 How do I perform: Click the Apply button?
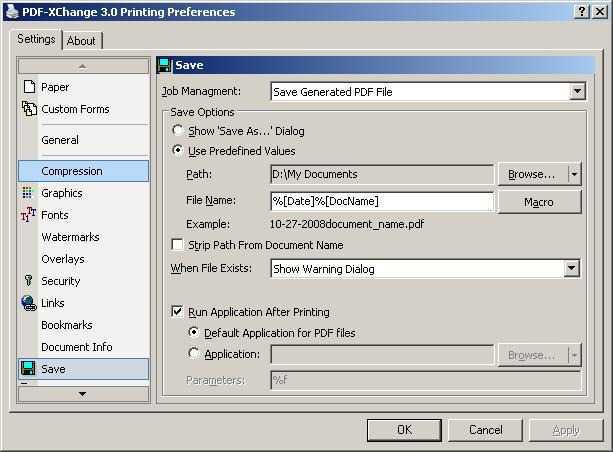pyautogui.click(x=566, y=430)
